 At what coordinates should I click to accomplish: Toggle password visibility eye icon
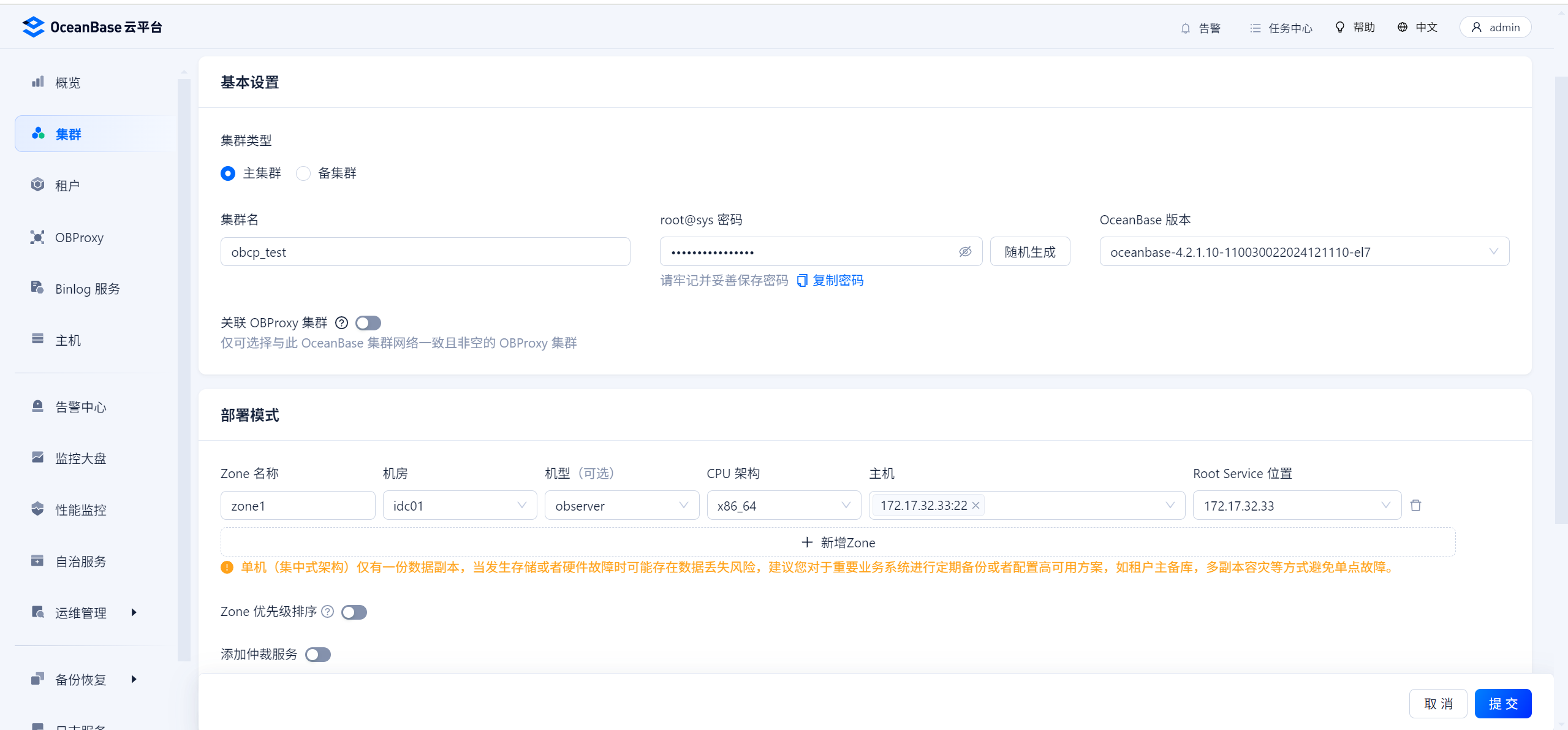coord(965,252)
